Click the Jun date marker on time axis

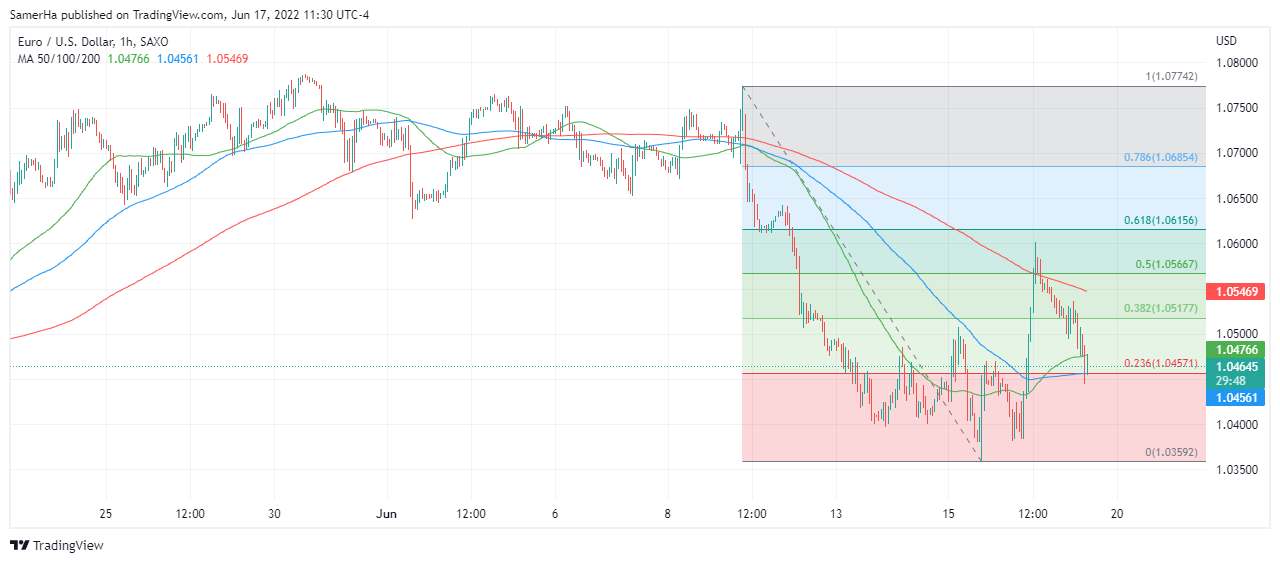click(386, 514)
